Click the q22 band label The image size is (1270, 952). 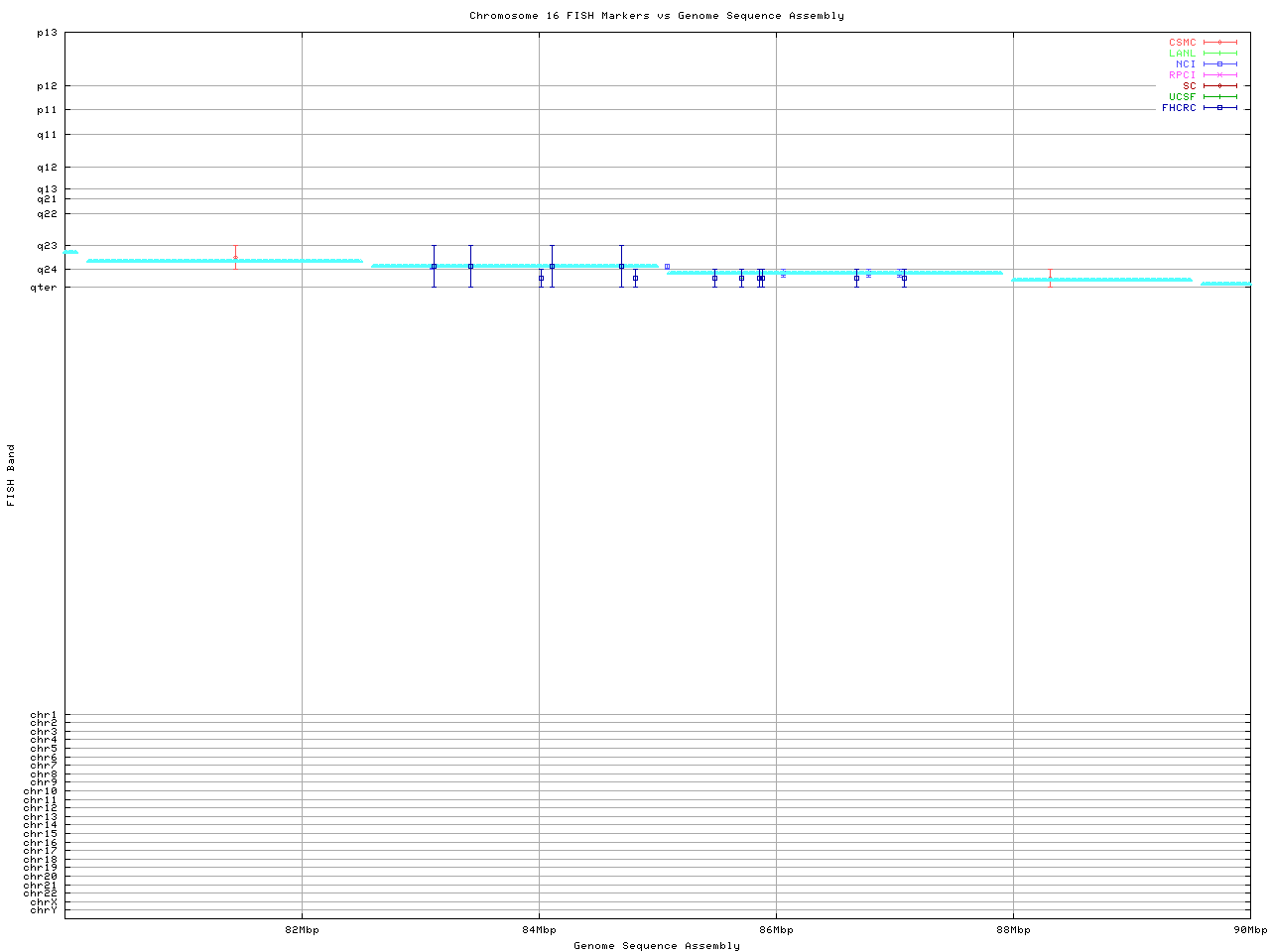48,214
